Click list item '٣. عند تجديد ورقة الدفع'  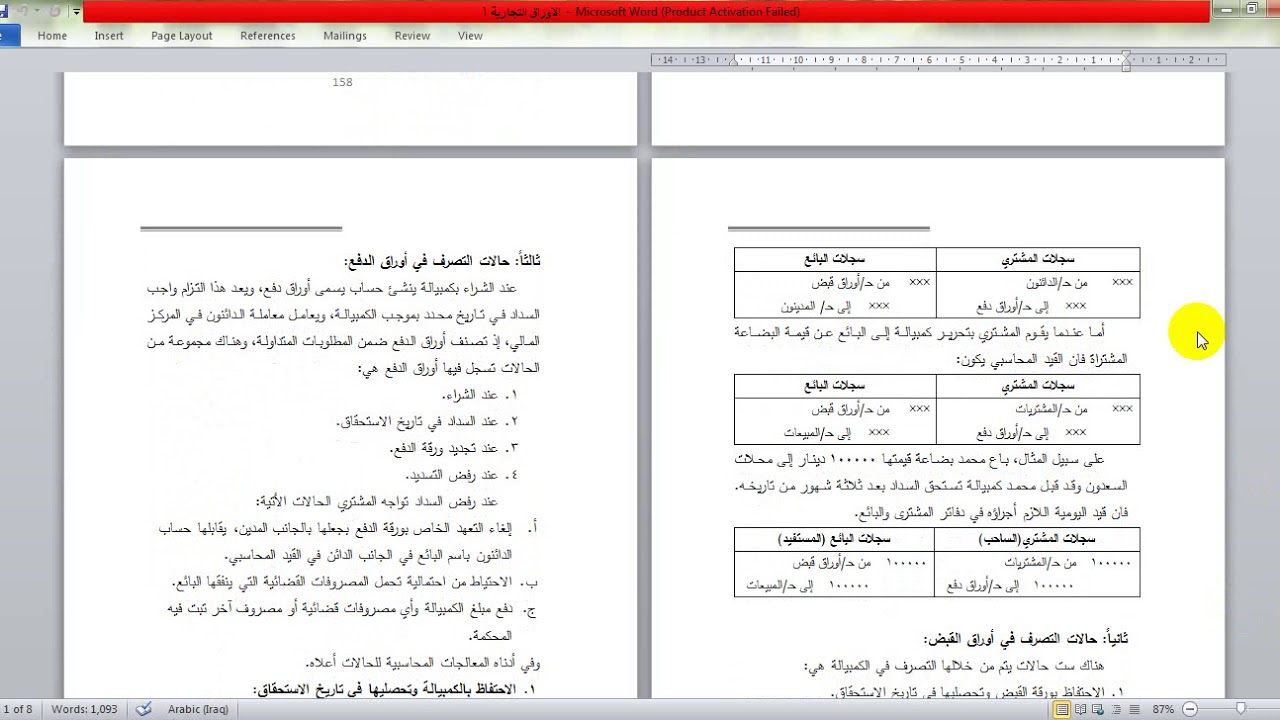[x=453, y=448]
